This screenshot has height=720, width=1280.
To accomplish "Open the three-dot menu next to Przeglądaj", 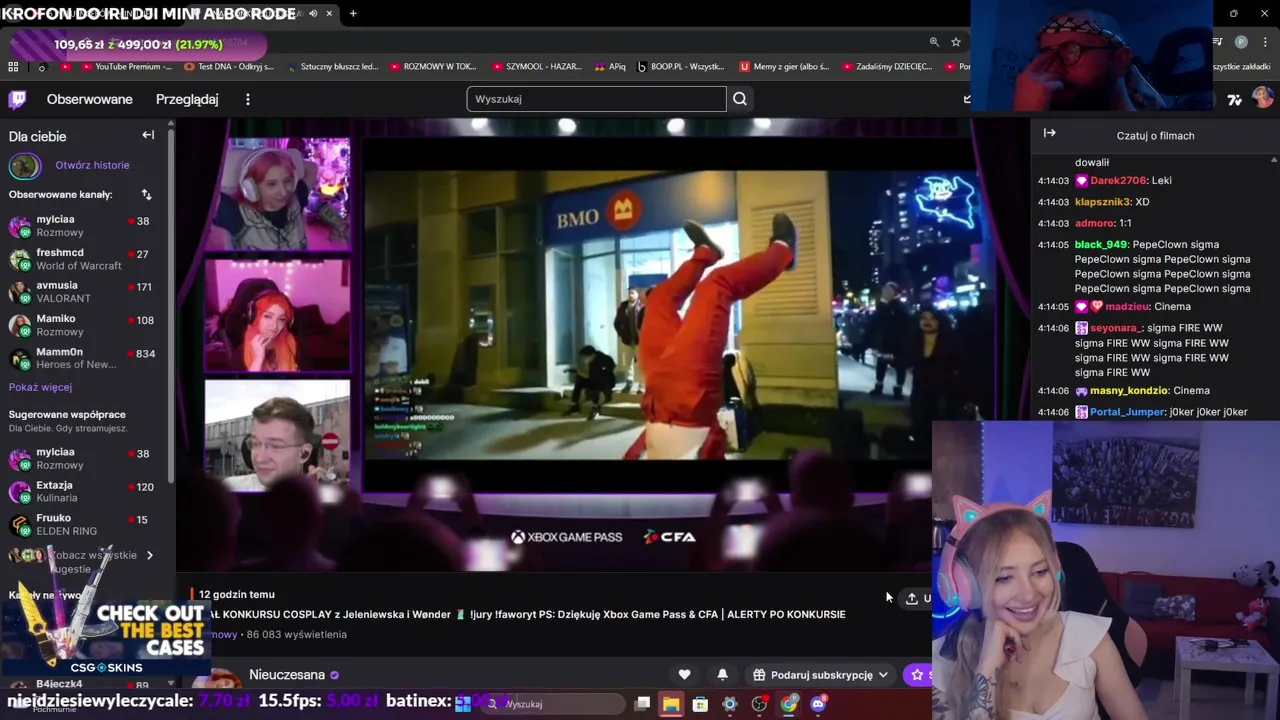I will [x=248, y=99].
